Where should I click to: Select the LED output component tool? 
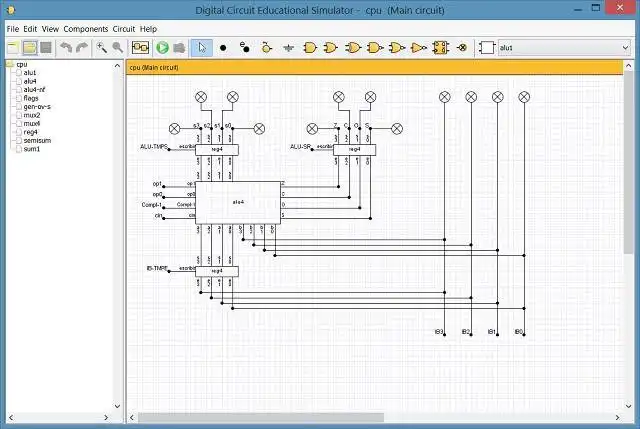tap(462, 48)
